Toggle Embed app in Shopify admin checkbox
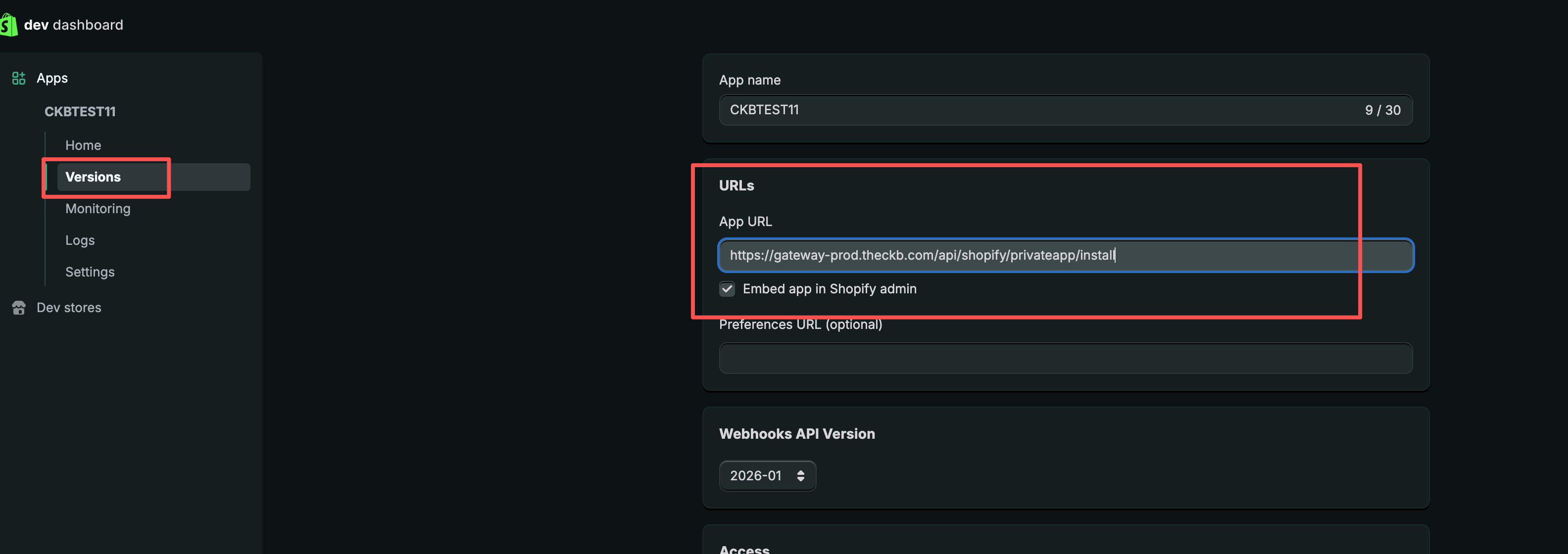Viewport: 1568px width, 554px height. click(x=727, y=289)
